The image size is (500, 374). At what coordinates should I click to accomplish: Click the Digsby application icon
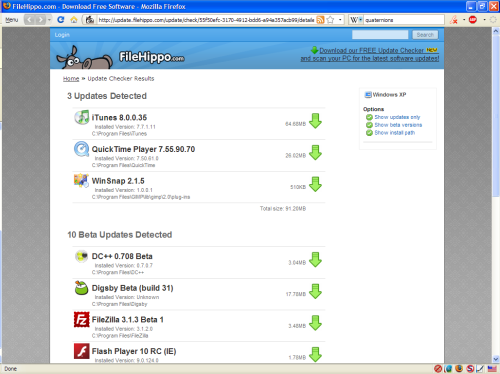[82, 288]
